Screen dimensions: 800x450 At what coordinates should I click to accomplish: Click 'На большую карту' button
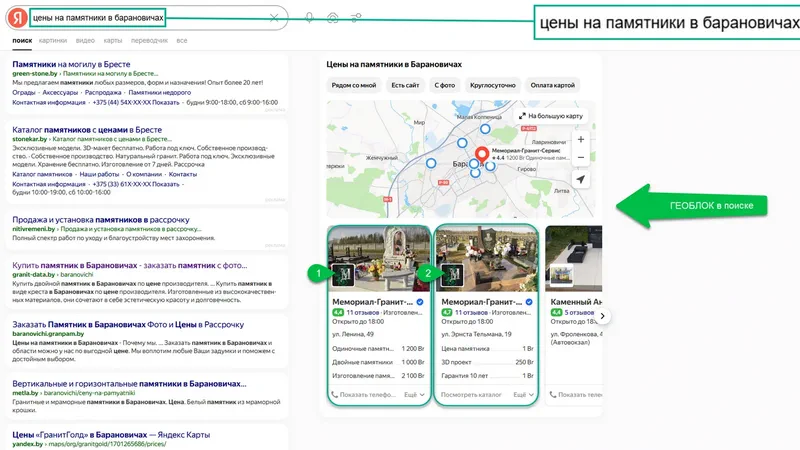click(x=550, y=116)
